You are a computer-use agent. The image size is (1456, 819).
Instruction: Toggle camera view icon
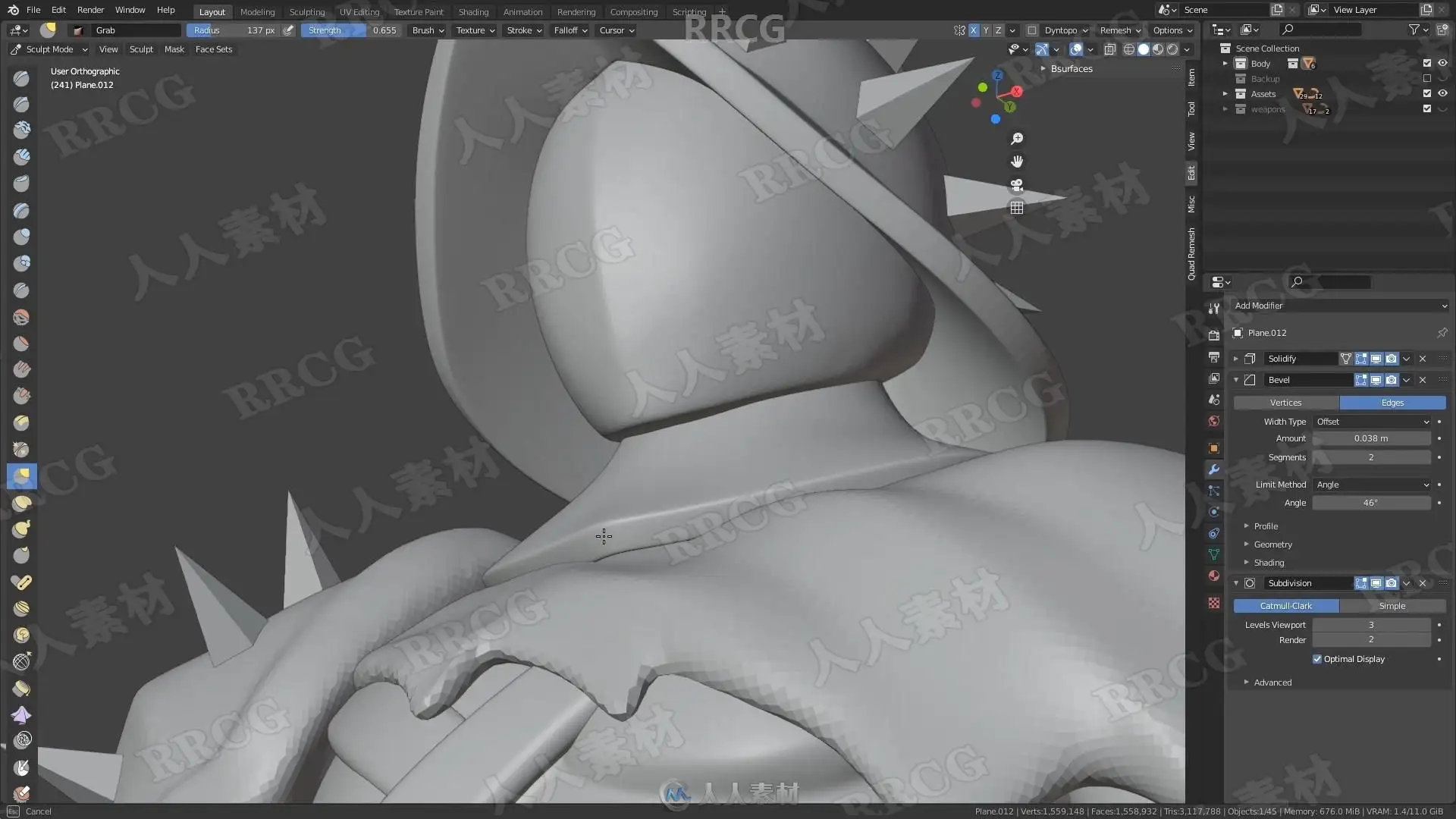1017,185
